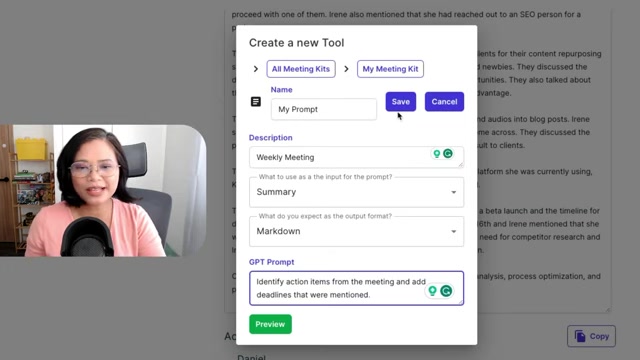Click the document icon beside Name field
This screenshot has width=640, height=360.
click(x=256, y=102)
